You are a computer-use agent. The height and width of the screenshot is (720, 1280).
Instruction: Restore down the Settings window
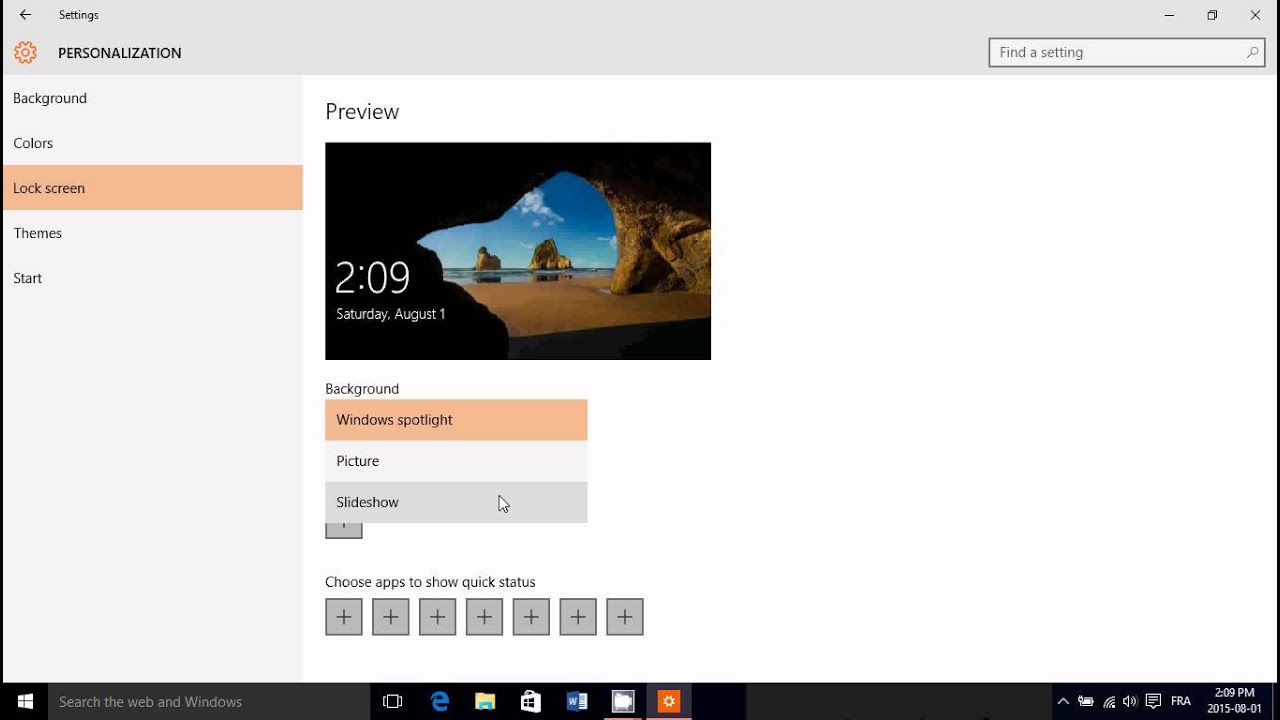click(x=1212, y=15)
